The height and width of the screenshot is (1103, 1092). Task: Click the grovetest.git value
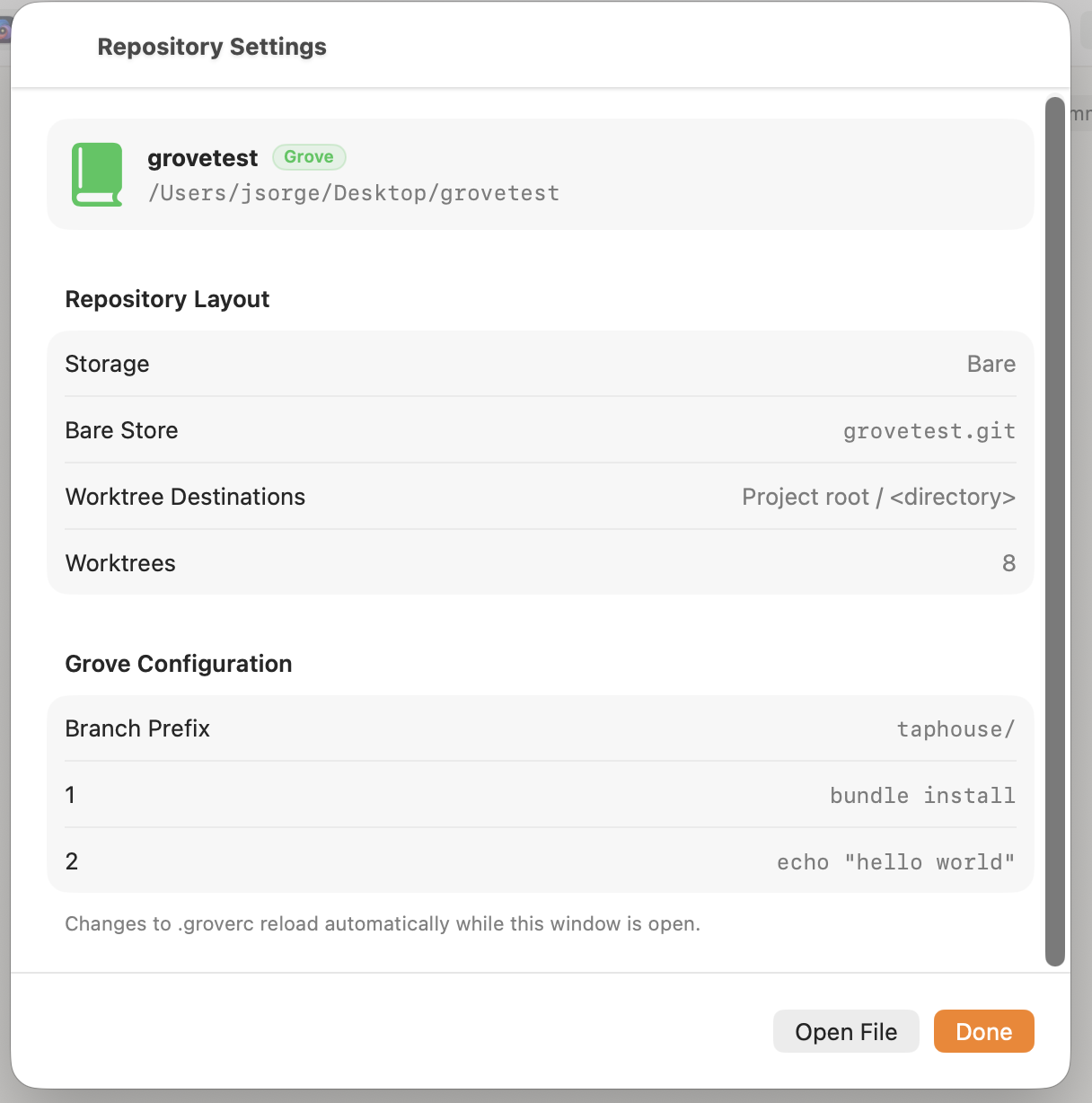click(x=929, y=431)
